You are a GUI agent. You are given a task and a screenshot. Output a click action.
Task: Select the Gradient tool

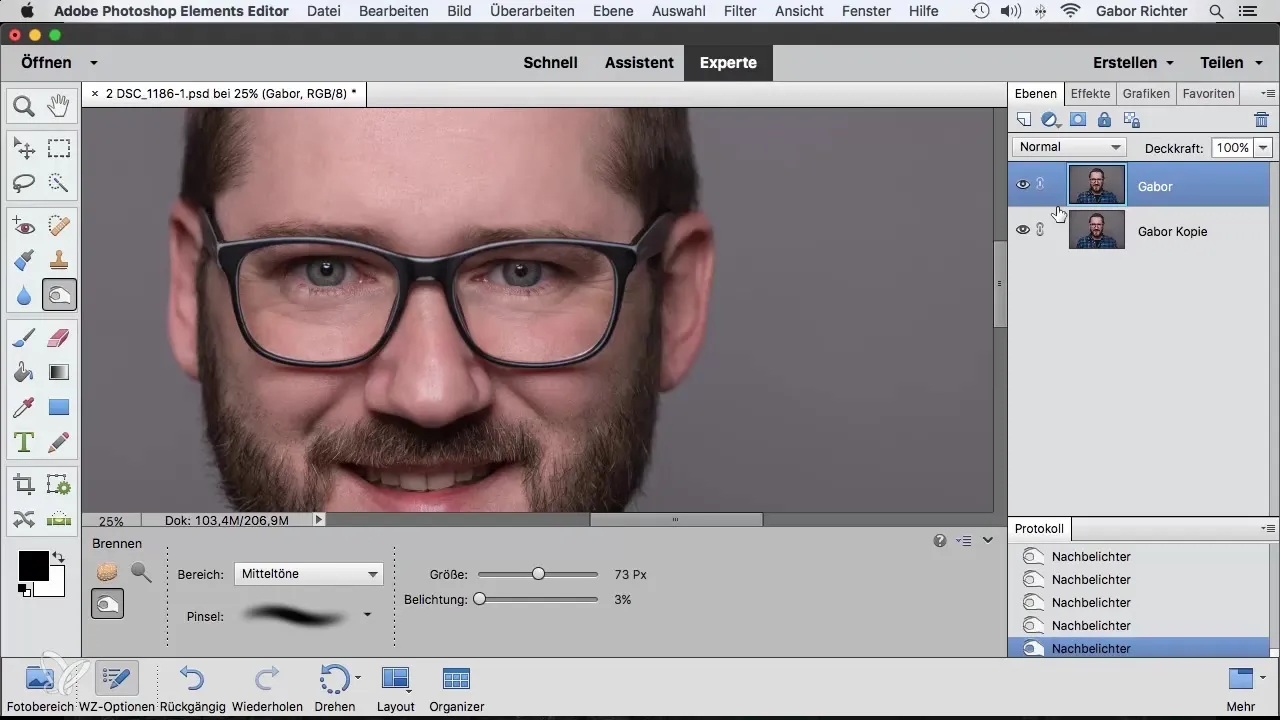coord(59,373)
